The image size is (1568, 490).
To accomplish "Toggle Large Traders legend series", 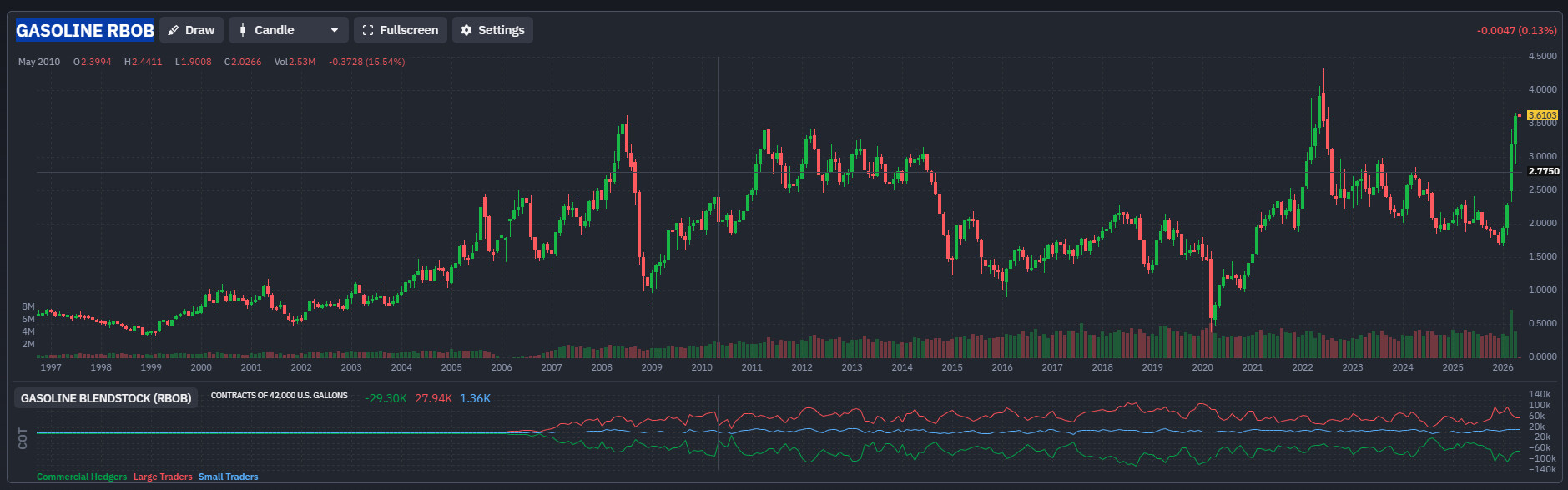I will coord(163,477).
